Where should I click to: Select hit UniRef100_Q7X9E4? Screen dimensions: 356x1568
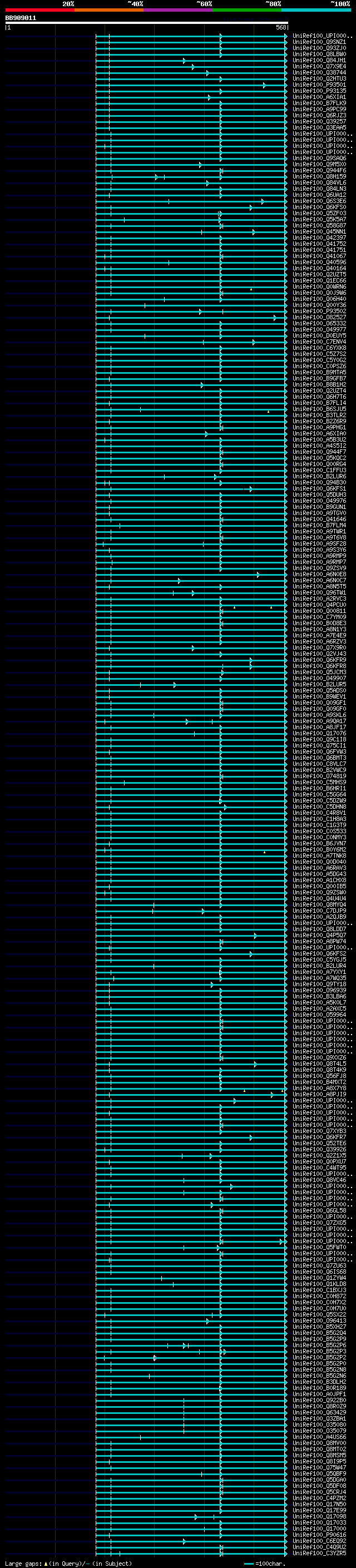(x=319, y=66)
